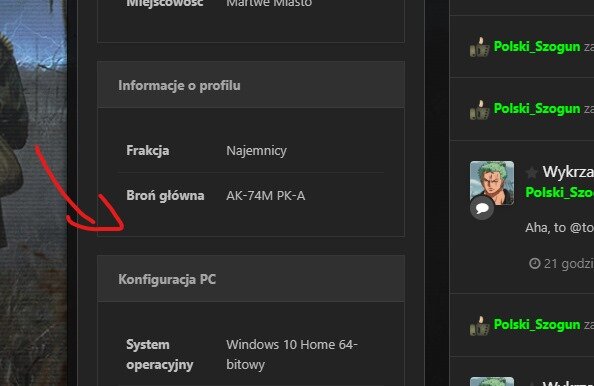Screen dimensions: 594x386
Task: Open the green-haired Zoro avatar thumbnail
Action: (x=492, y=183)
